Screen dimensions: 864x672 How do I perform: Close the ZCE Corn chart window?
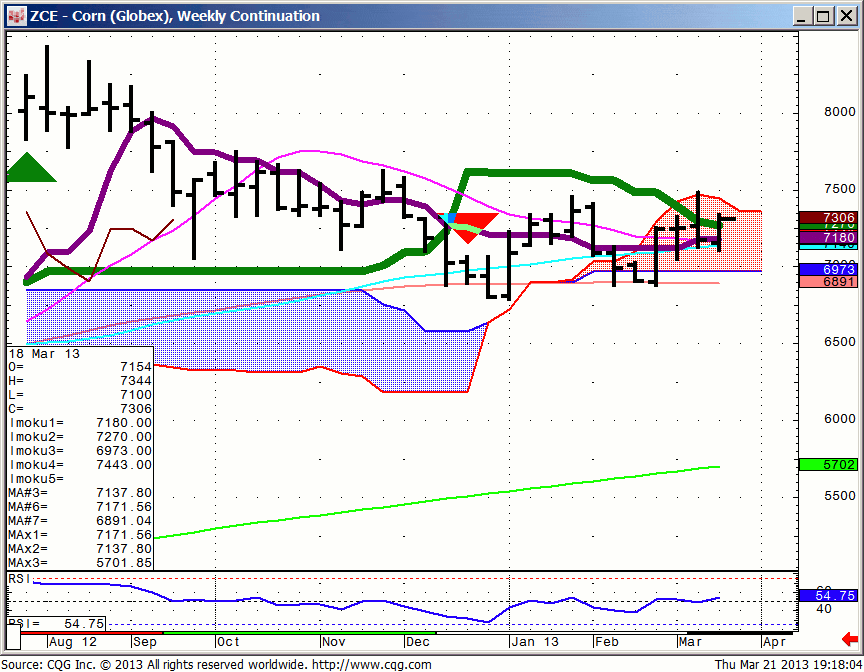click(846, 16)
